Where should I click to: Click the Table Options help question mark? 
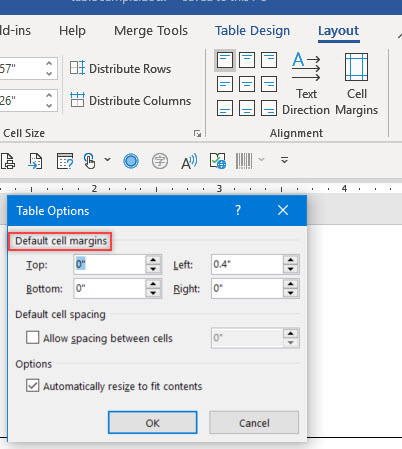pyautogui.click(x=238, y=210)
